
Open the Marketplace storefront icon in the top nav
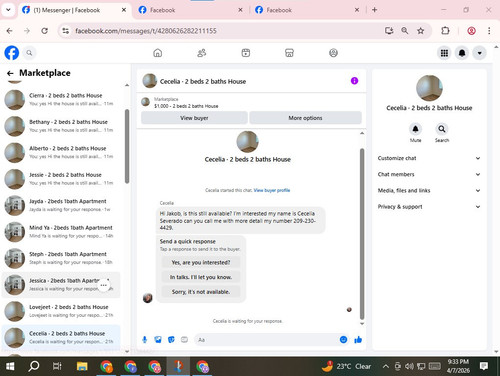[x=289, y=53]
